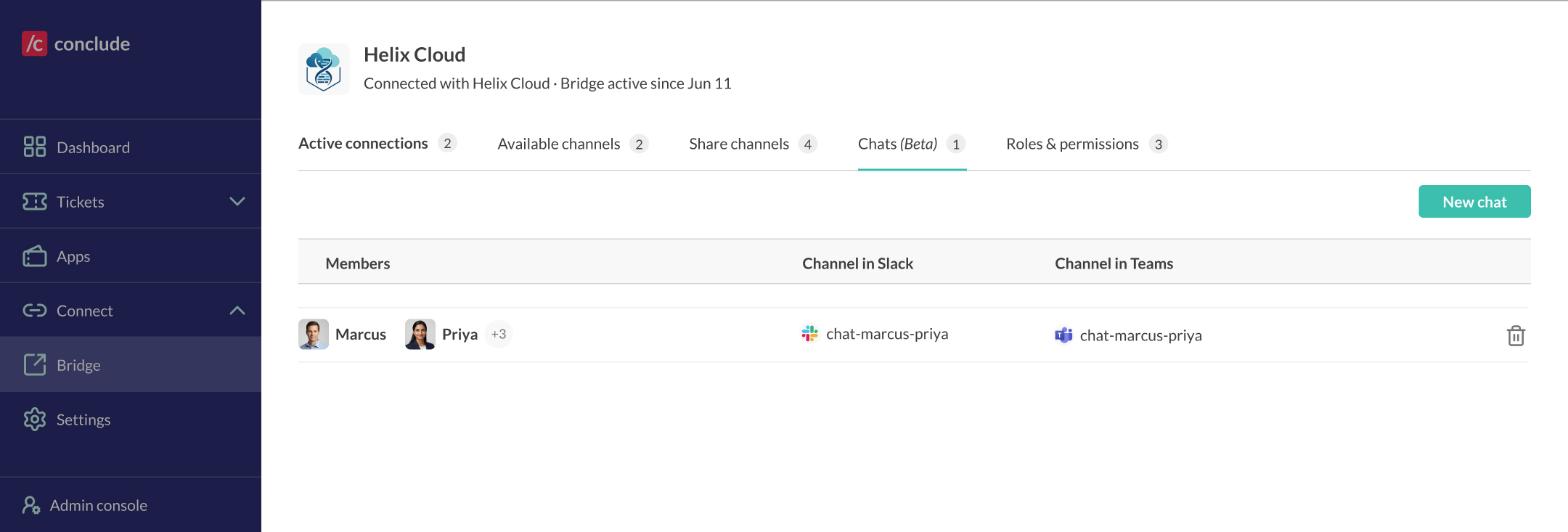Open Connect in the sidebar
Image resolution: width=1568 pixels, height=532 pixels.
coord(131,310)
